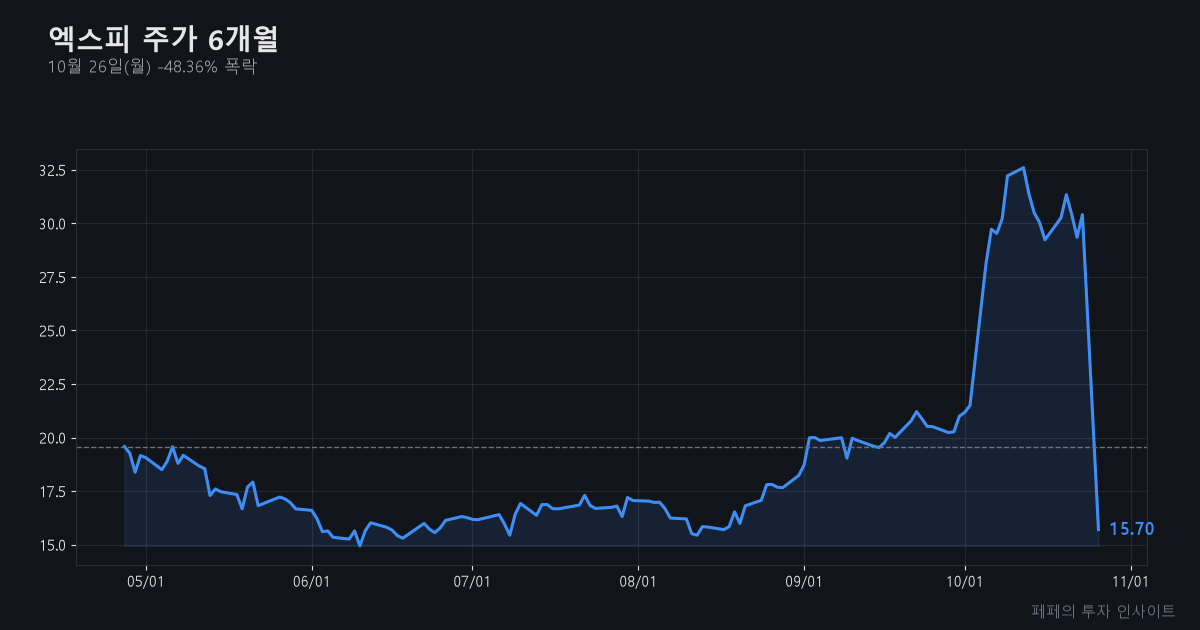This screenshot has height=630, width=1200.
Task: Click the 05/01 x-axis date label
Action: click(146, 580)
